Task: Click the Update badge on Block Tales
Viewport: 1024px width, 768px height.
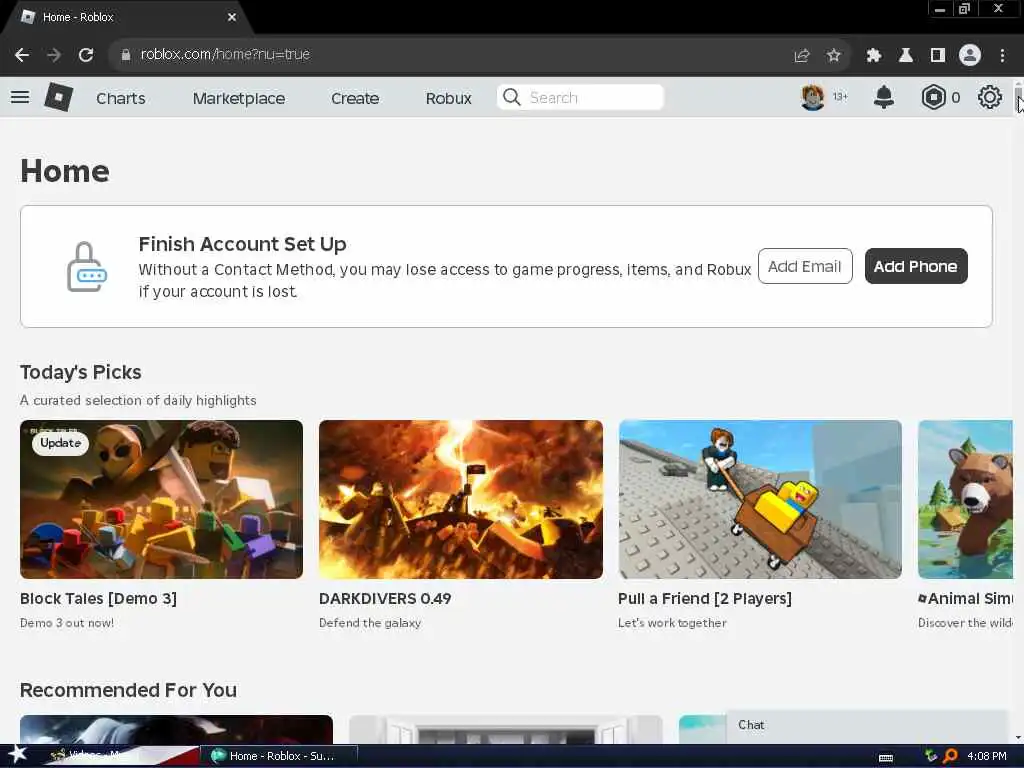Action: (x=61, y=443)
